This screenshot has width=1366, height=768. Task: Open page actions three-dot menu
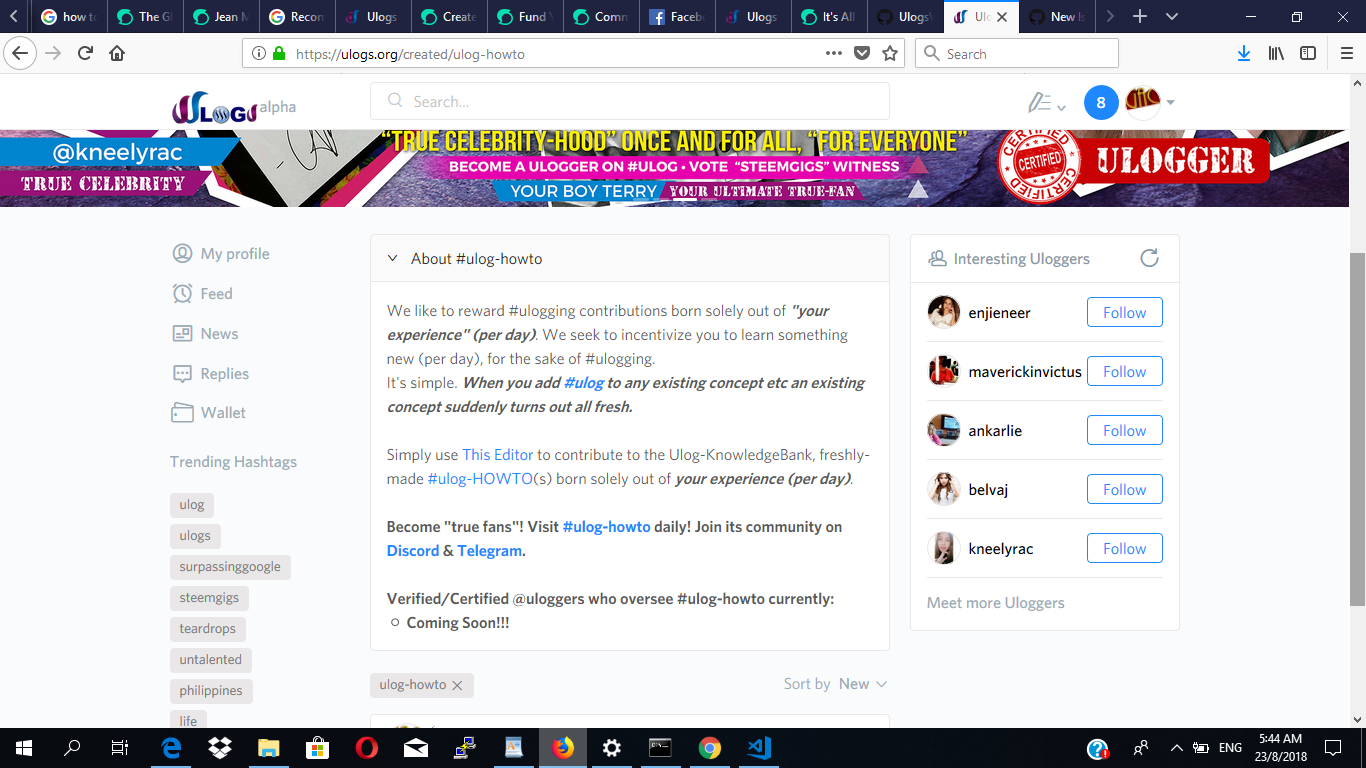point(834,54)
